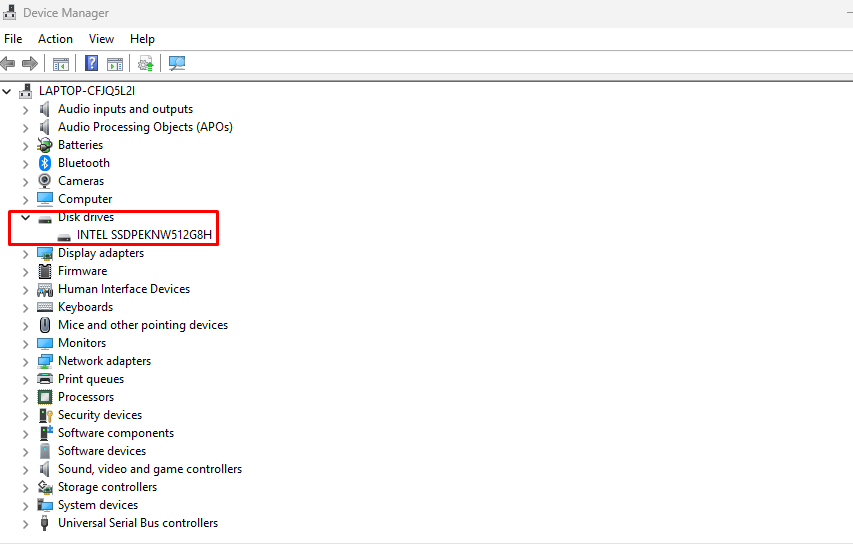Click the Print queues printer icon
This screenshot has width=853, height=544.
pos(45,379)
